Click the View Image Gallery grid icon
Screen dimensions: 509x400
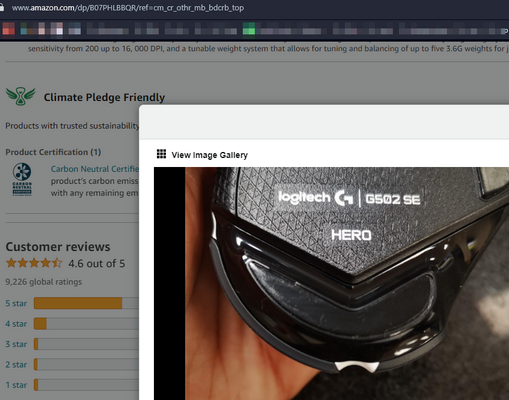(x=161, y=154)
